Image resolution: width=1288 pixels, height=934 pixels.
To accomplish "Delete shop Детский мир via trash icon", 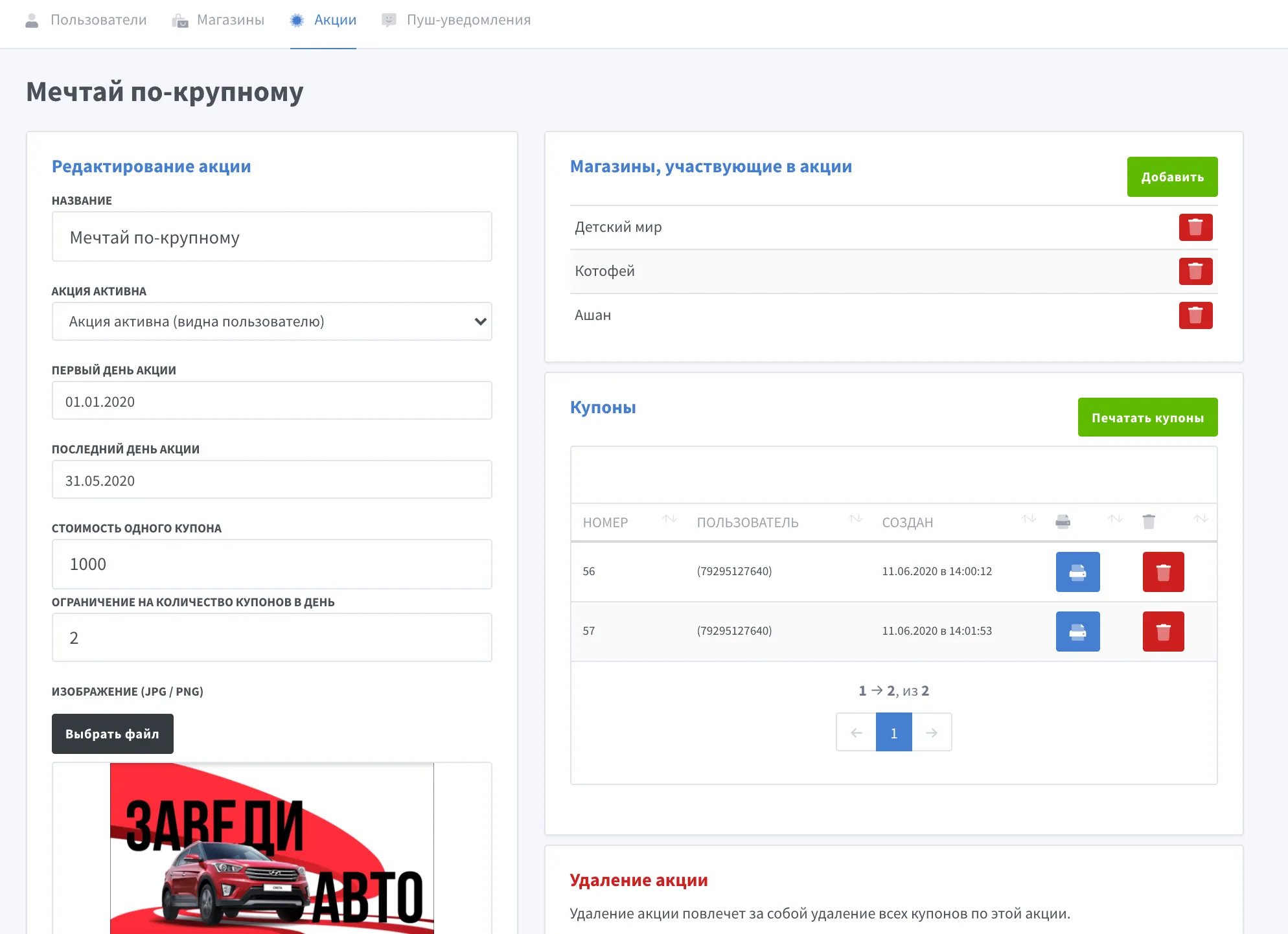I will coord(1196,227).
